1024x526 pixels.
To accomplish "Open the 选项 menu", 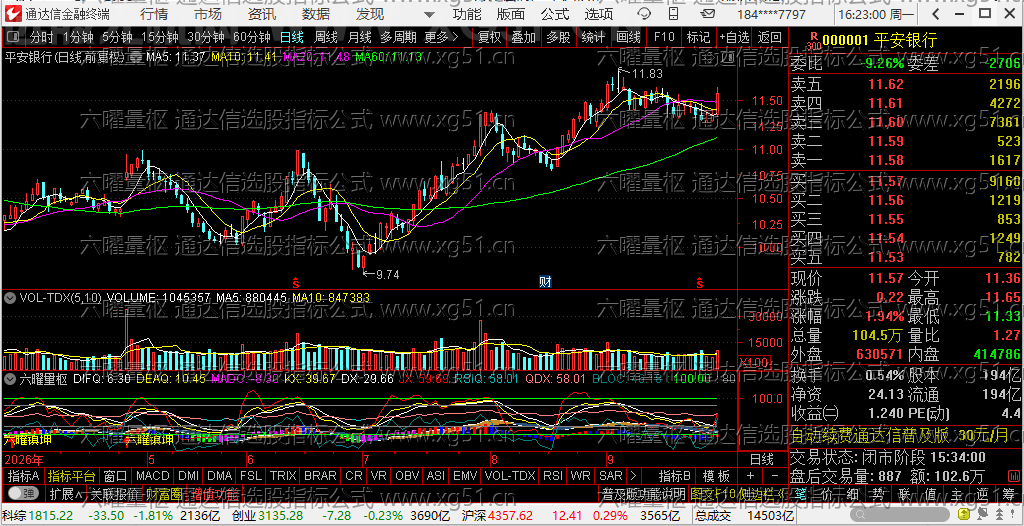I will (599, 14).
